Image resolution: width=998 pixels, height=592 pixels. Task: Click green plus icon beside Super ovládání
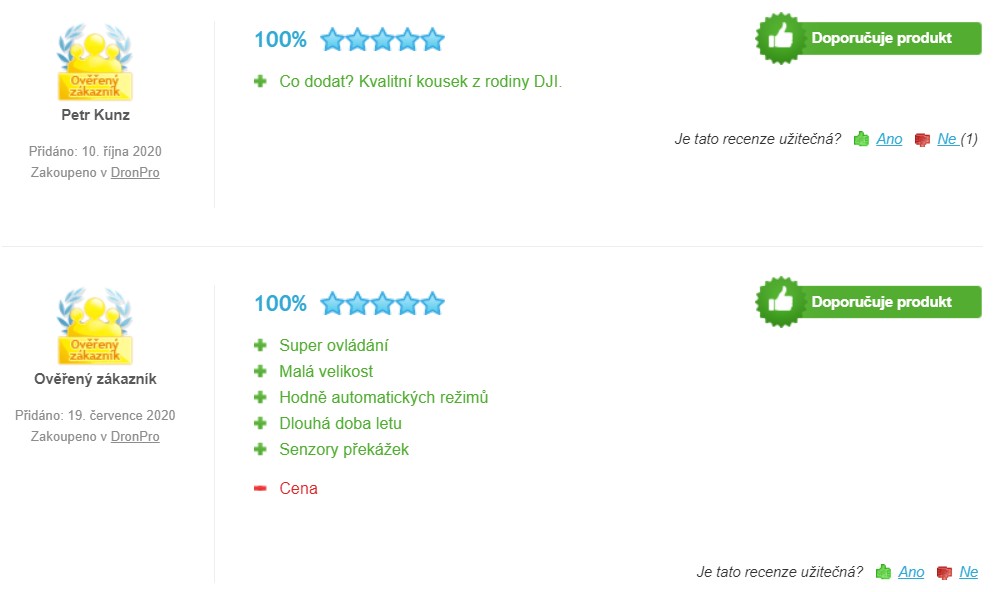click(260, 345)
